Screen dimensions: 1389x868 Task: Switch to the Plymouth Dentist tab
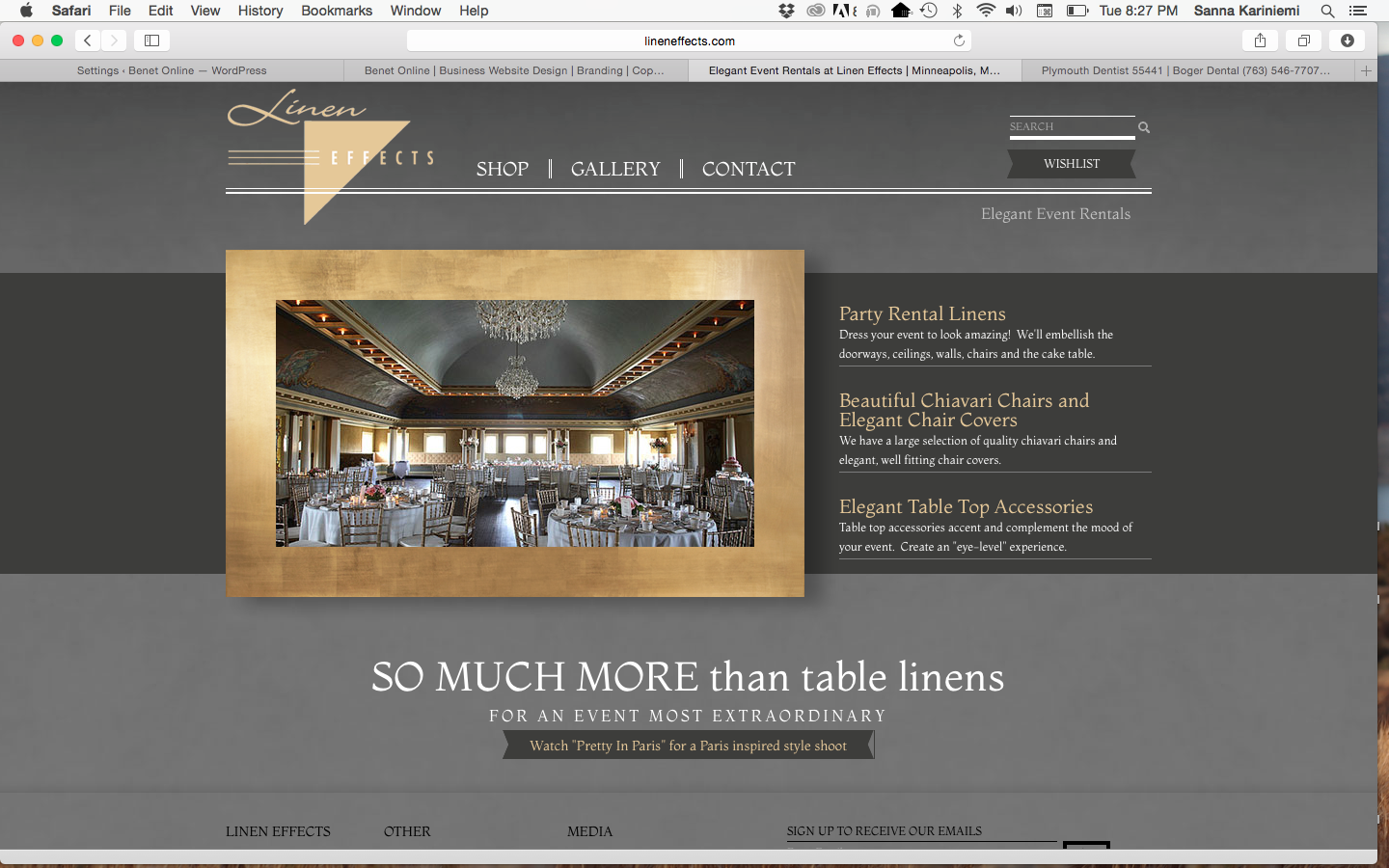click(x=1185, y=70)
